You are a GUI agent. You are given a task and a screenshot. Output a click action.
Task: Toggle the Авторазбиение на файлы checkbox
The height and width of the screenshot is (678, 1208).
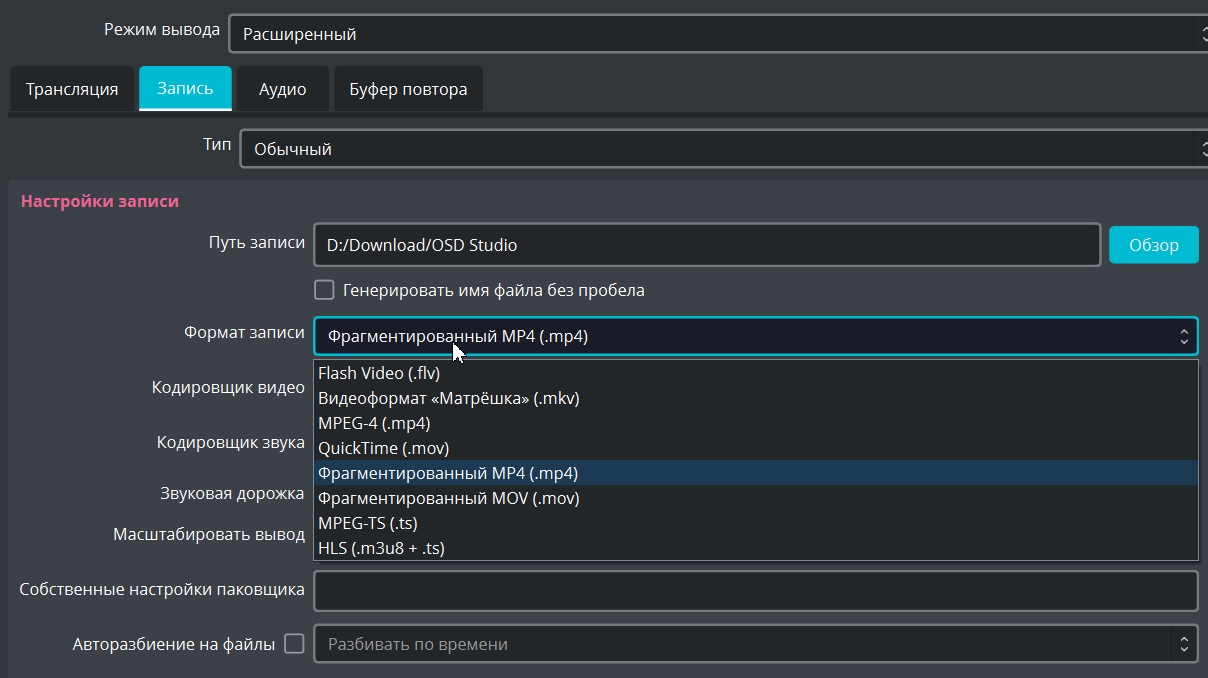pos(294,644)
